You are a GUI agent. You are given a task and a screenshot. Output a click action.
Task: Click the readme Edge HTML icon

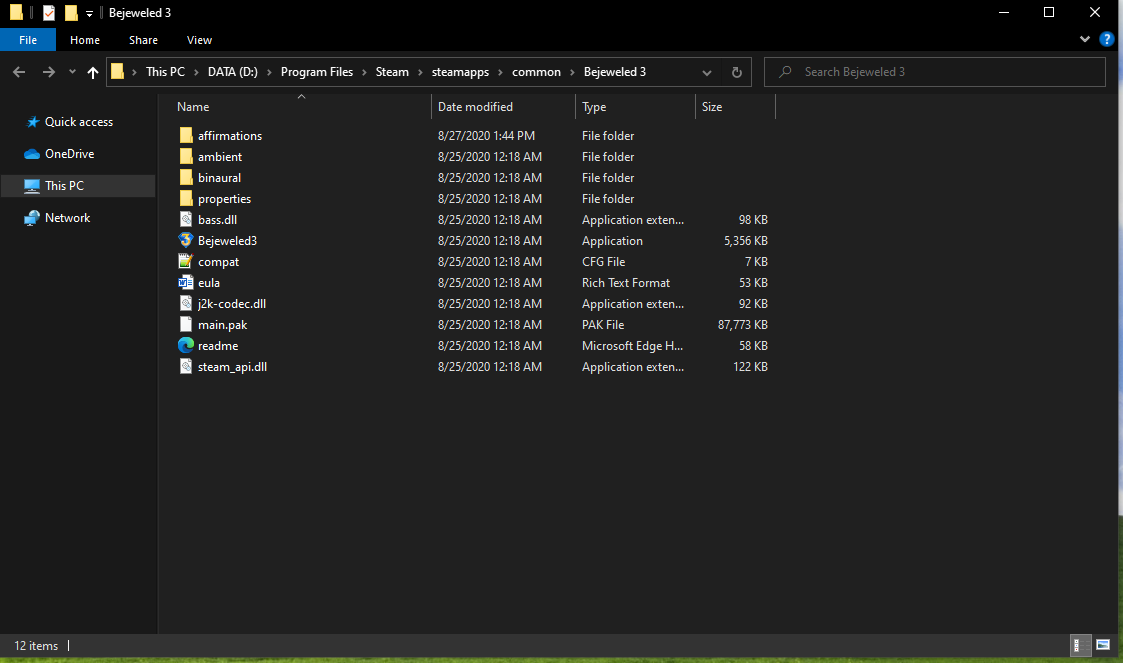click(x=185, y=346)
